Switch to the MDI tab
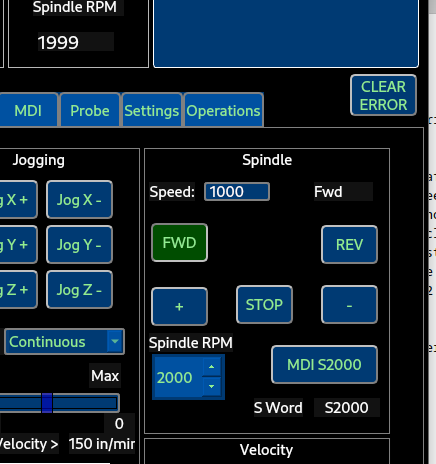 pyautogui.click(x=28, y=110)
